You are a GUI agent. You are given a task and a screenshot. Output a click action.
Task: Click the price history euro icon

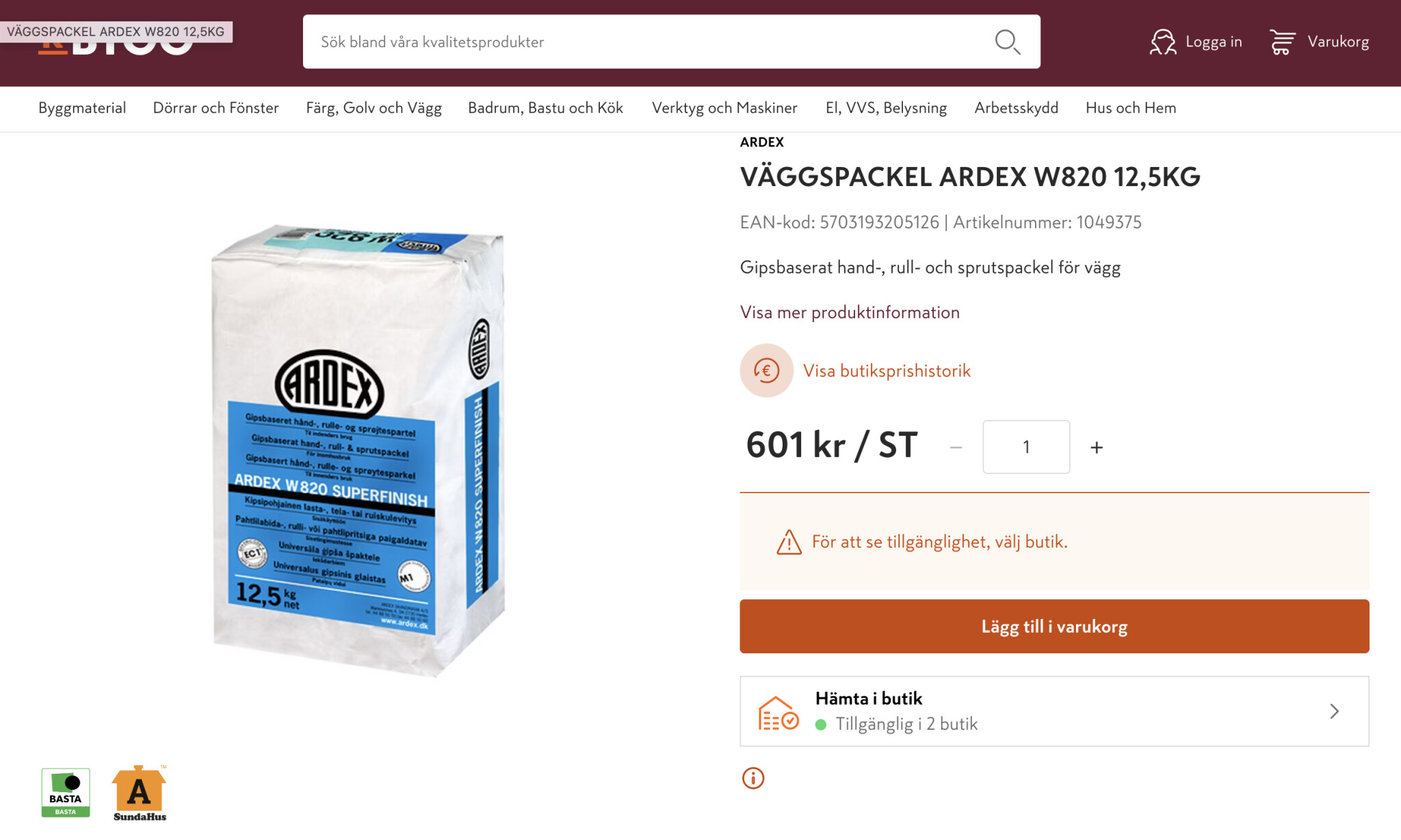click(766, 371)
